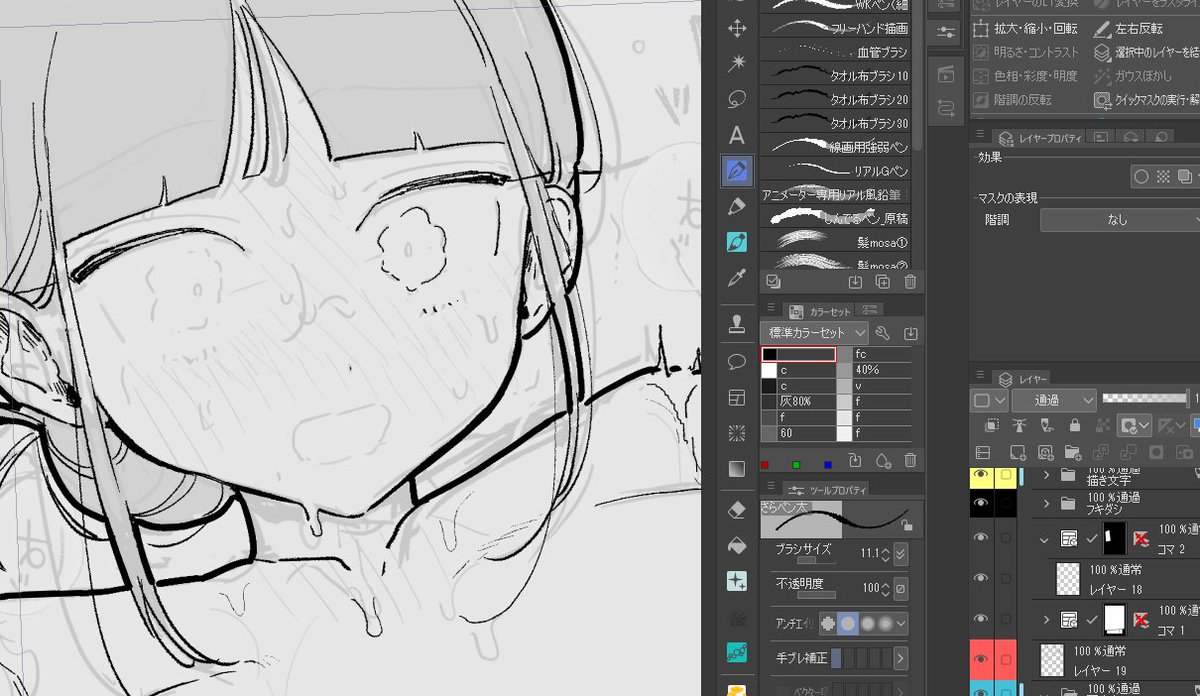Click the 血管ブラシ brush

coord(838,52)
